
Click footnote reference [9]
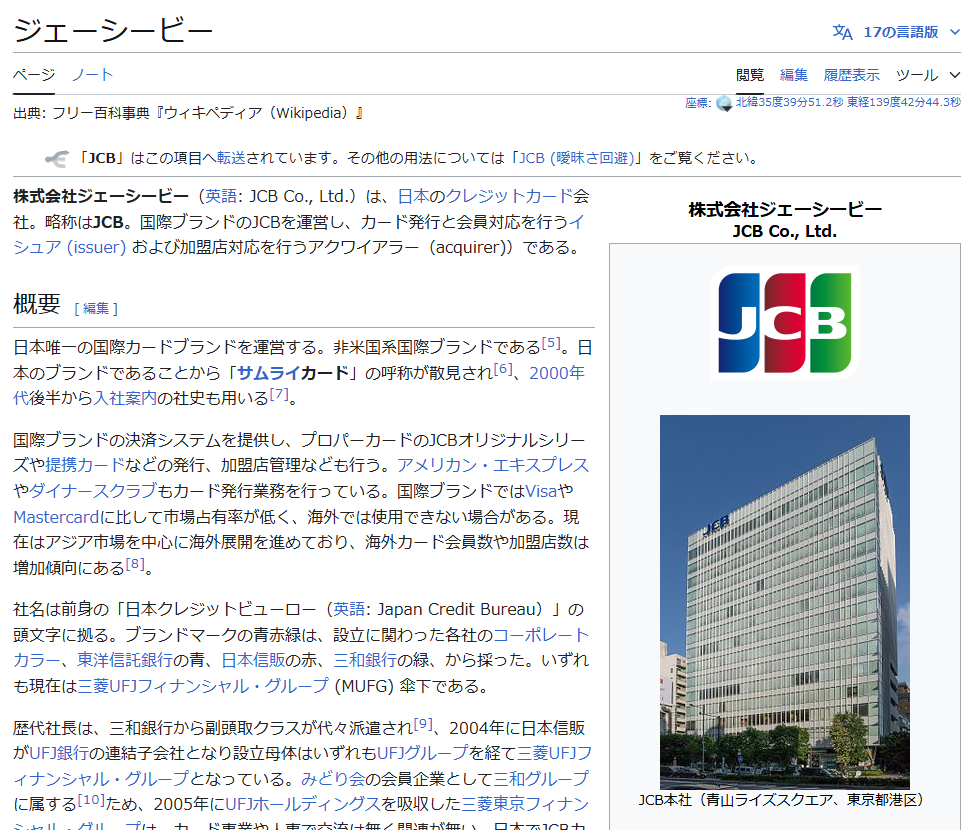point(423,724)
